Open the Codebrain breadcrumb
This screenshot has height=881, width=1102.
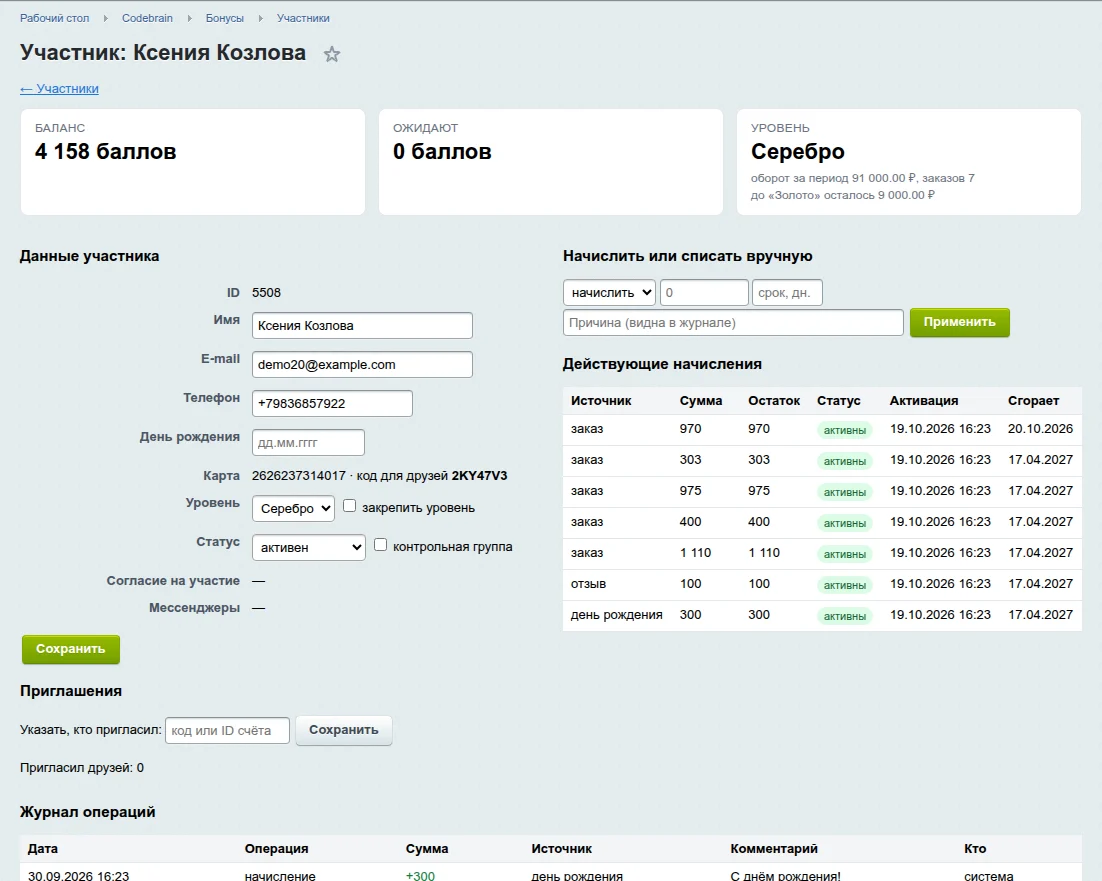(148, 18)
